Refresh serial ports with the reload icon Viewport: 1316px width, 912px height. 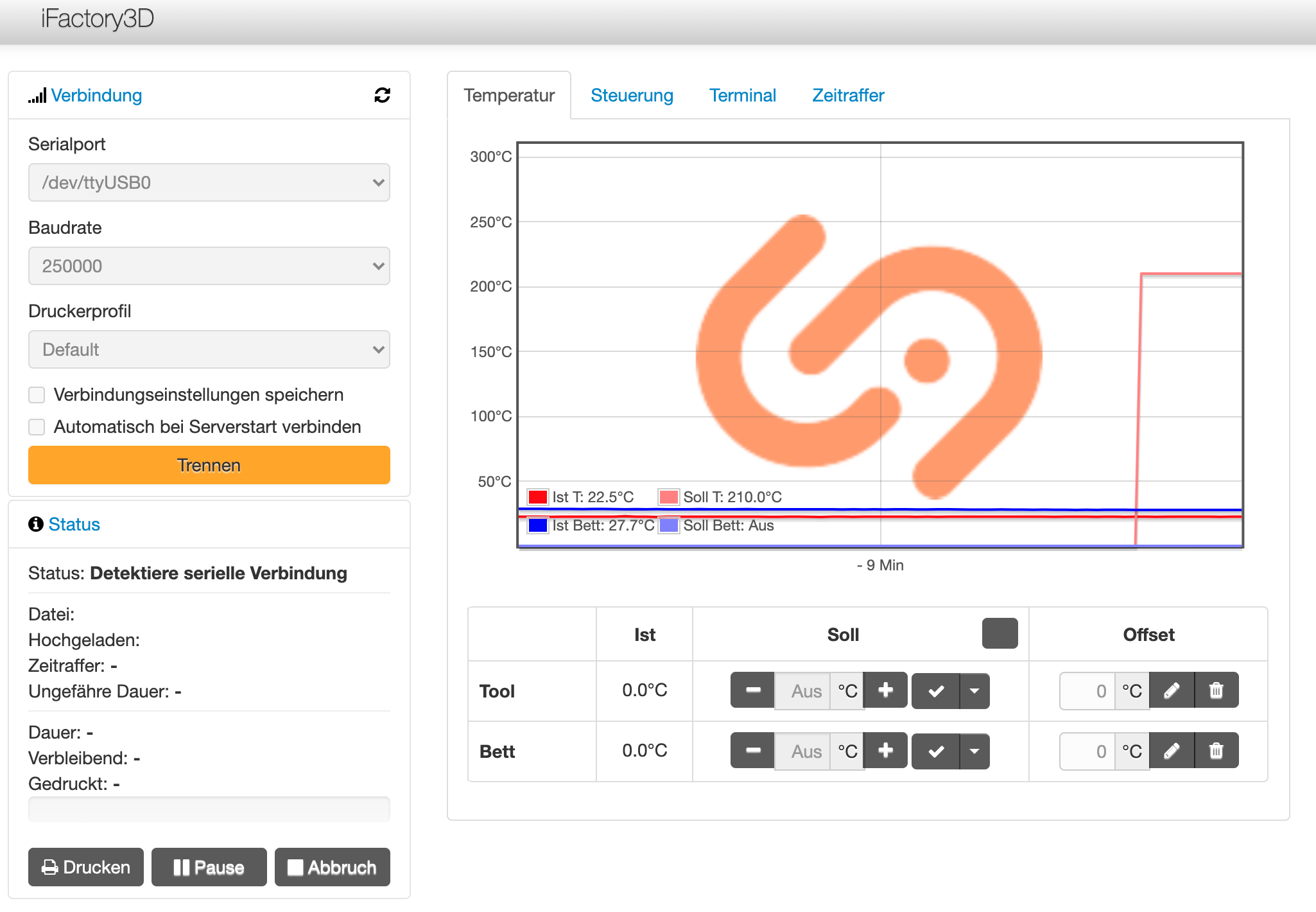382,95
